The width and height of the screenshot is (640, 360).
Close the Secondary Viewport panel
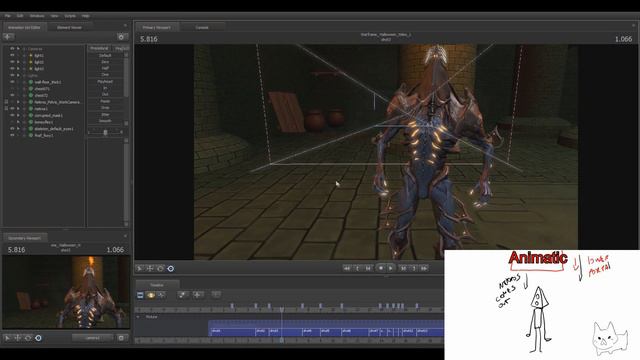pyautogui.click(x=125, y=236)
